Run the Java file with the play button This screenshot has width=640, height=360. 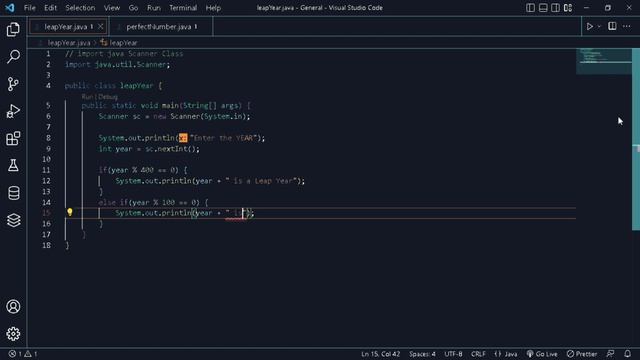pos(589,27)
